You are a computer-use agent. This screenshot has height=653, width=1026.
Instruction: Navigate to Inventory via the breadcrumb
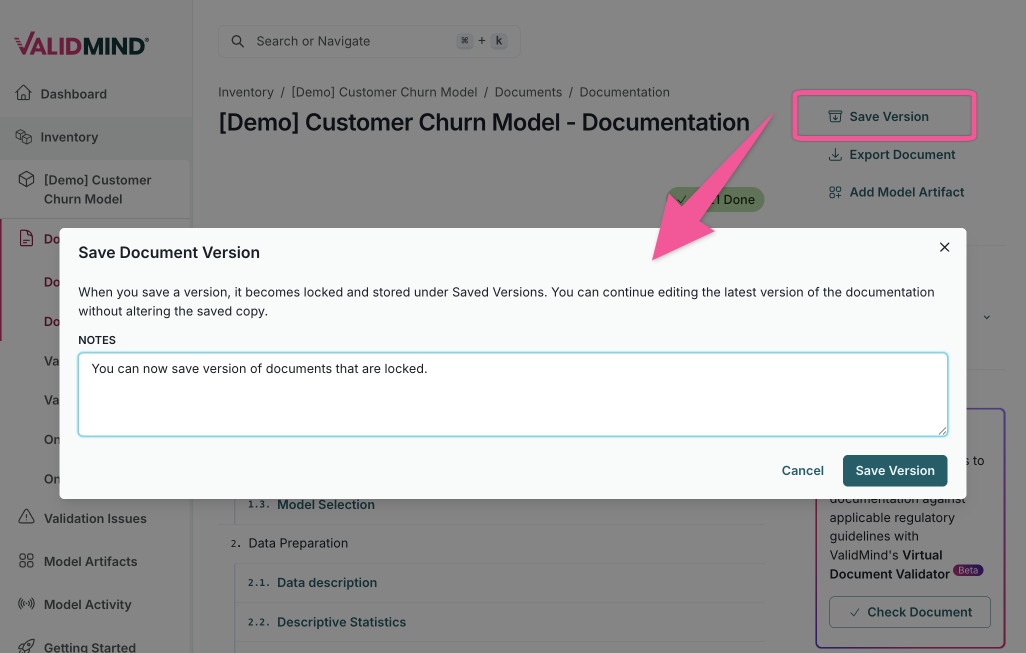point(246,91)
